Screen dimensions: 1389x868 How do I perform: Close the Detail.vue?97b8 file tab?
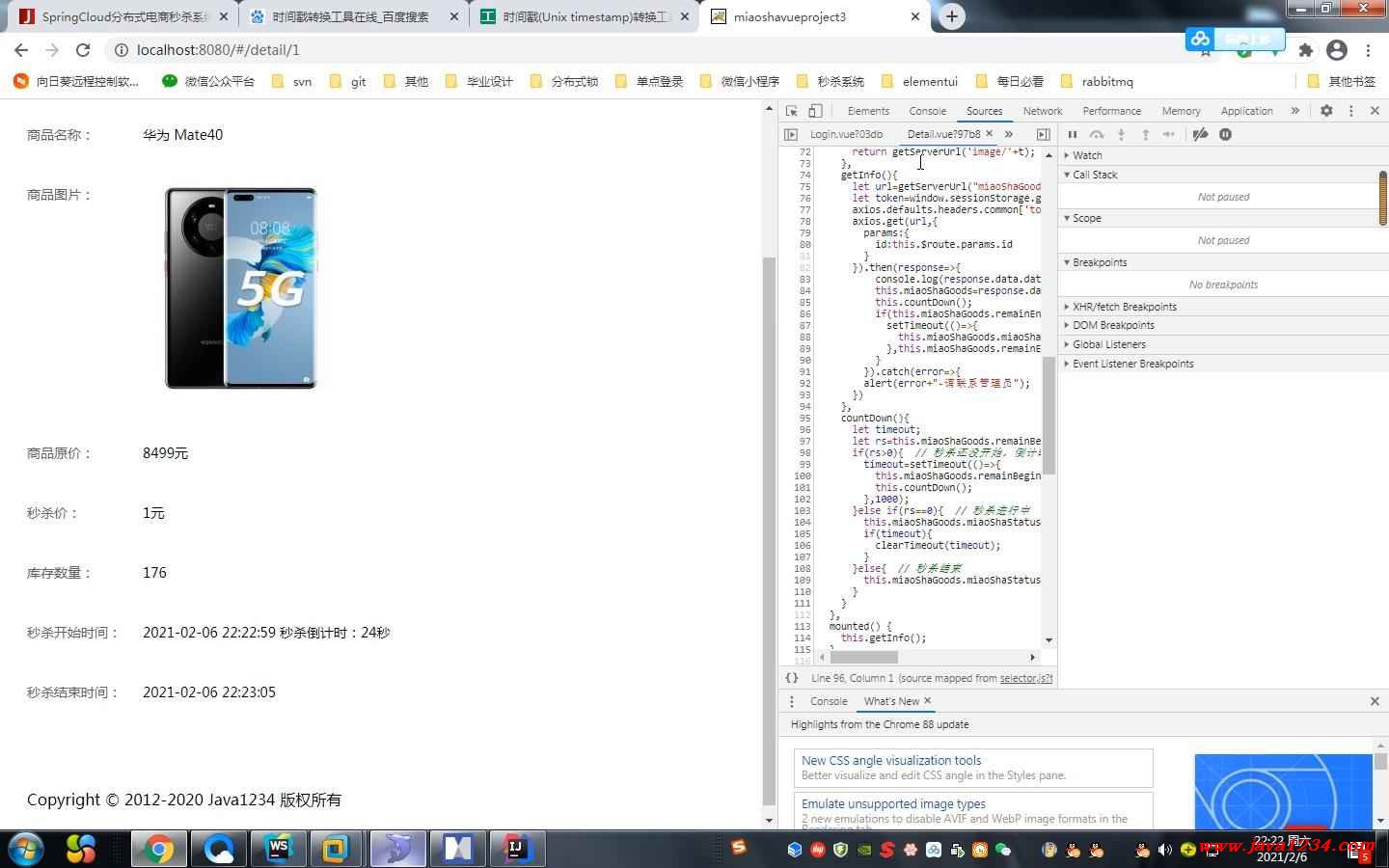pos(989,133)
